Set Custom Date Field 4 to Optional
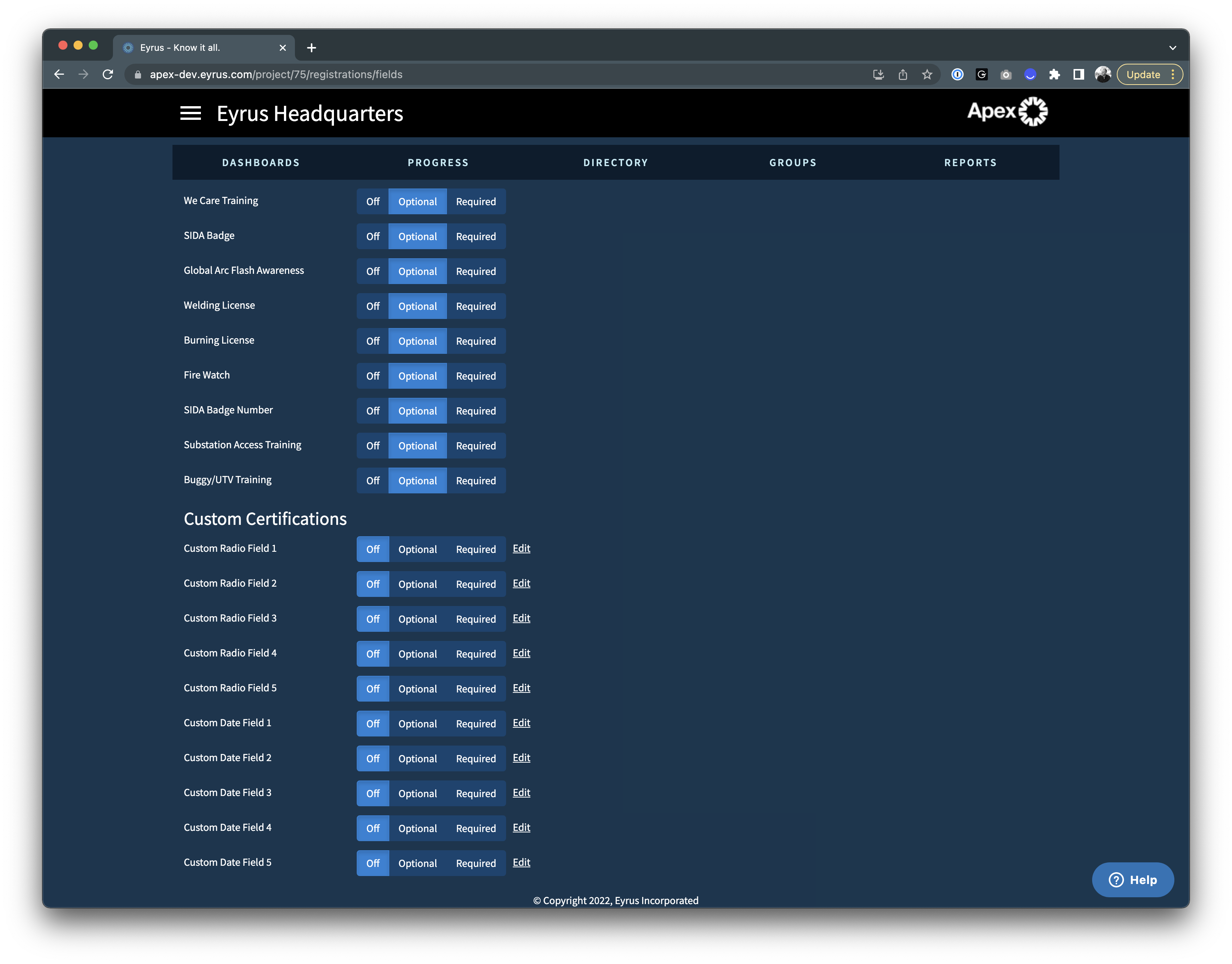 click(x=417, y=829)
